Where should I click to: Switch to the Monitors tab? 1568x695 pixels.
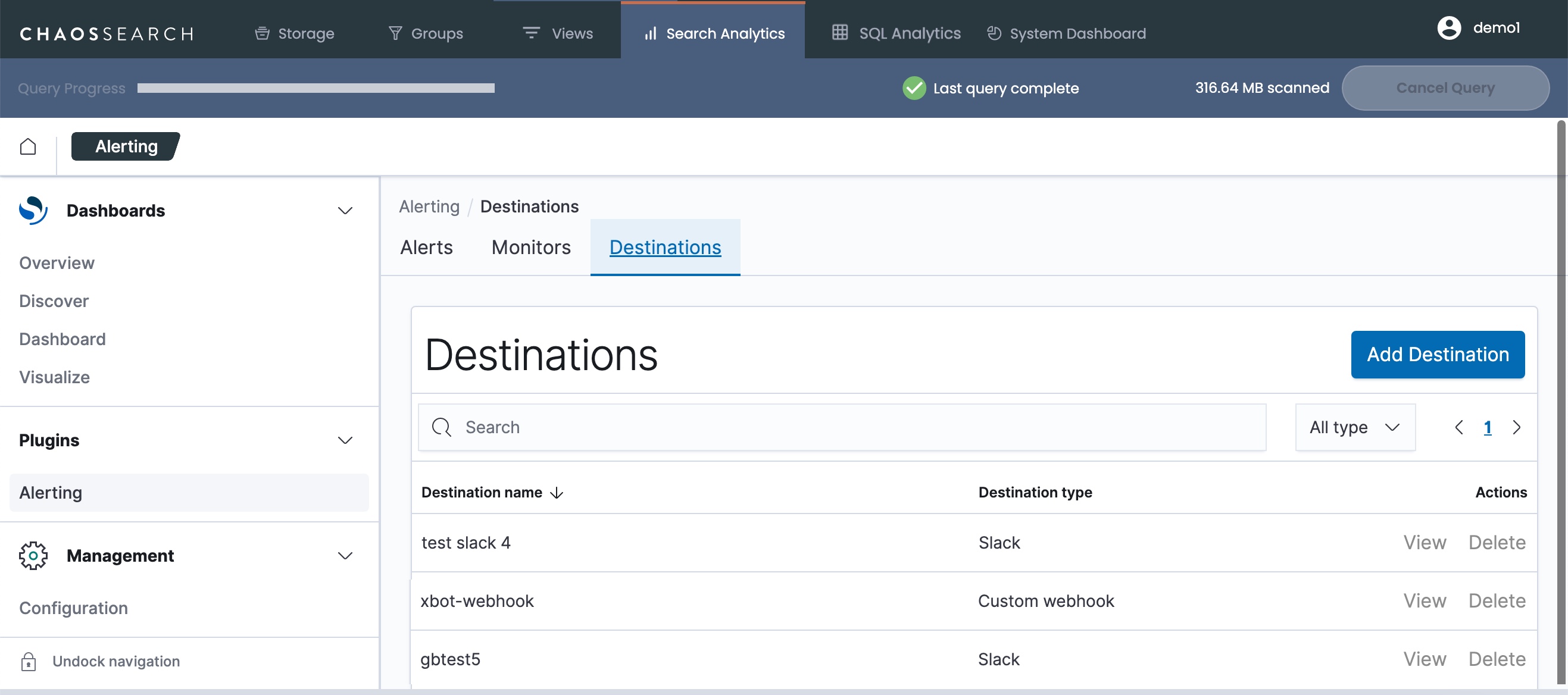531,248
